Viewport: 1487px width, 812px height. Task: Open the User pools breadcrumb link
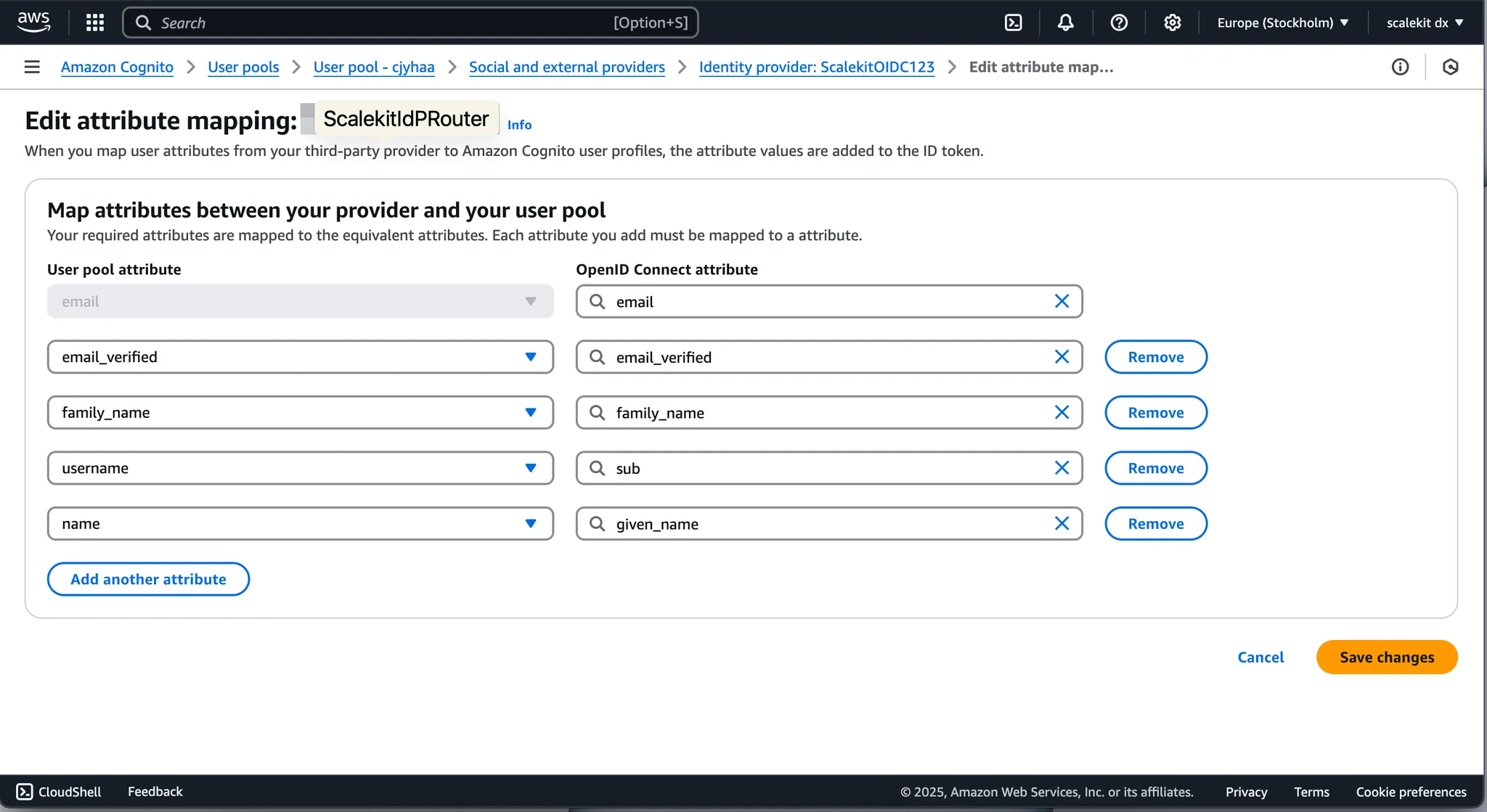(x=243, y=67)
